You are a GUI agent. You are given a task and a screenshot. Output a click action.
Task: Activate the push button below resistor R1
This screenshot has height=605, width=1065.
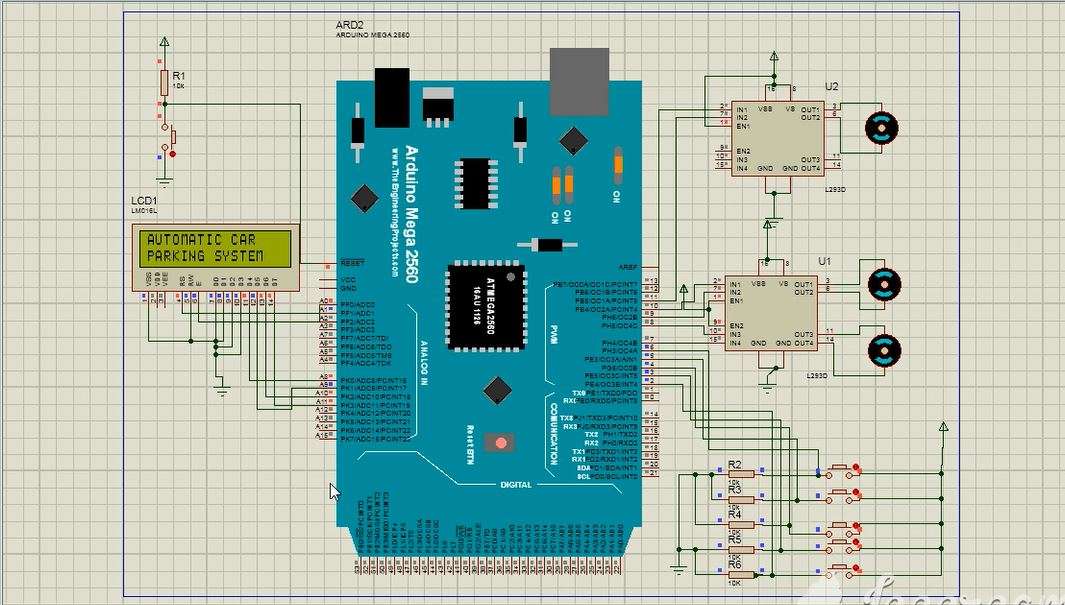167,137
